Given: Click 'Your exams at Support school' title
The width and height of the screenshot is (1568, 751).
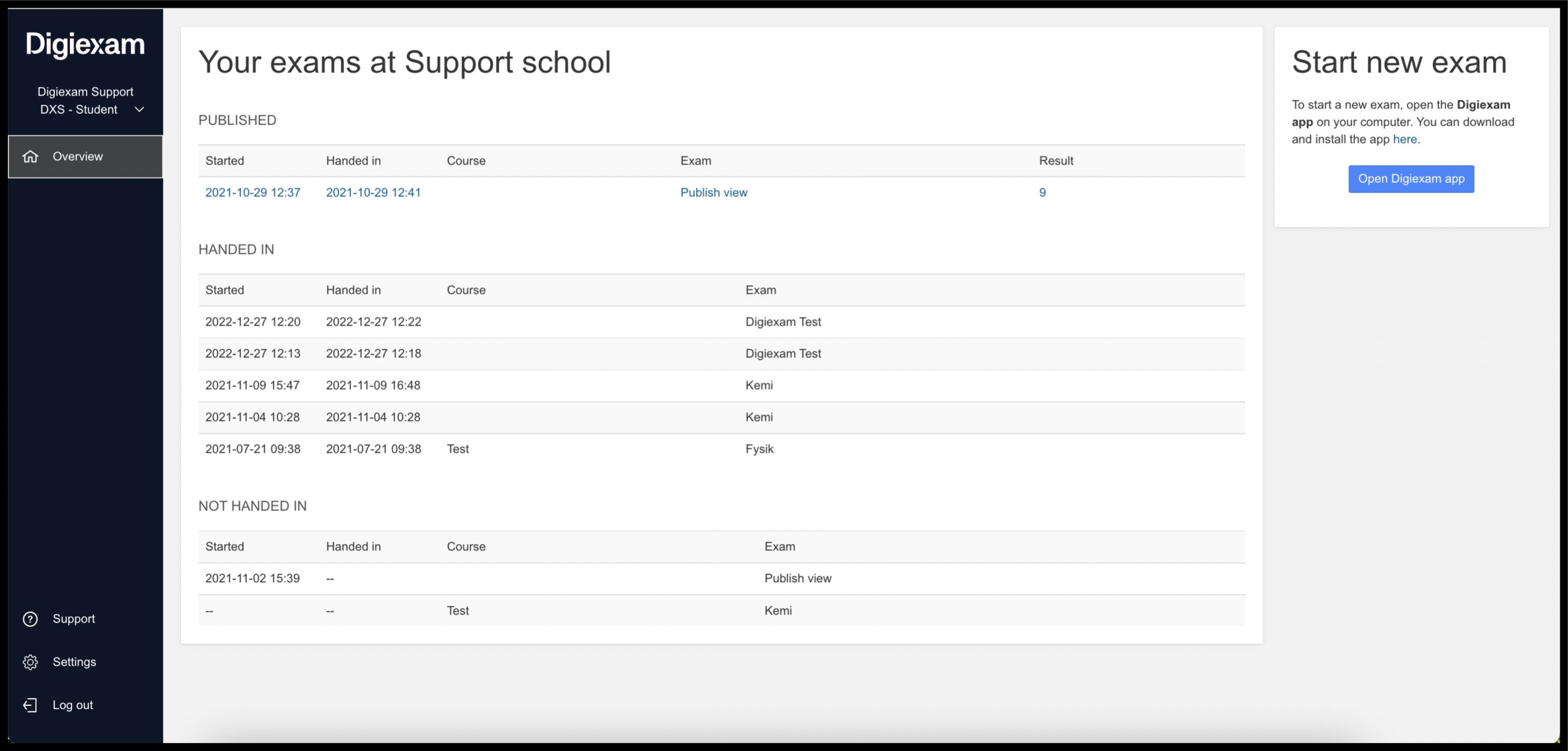Looking at the screenshot, I should pos(404,62).
